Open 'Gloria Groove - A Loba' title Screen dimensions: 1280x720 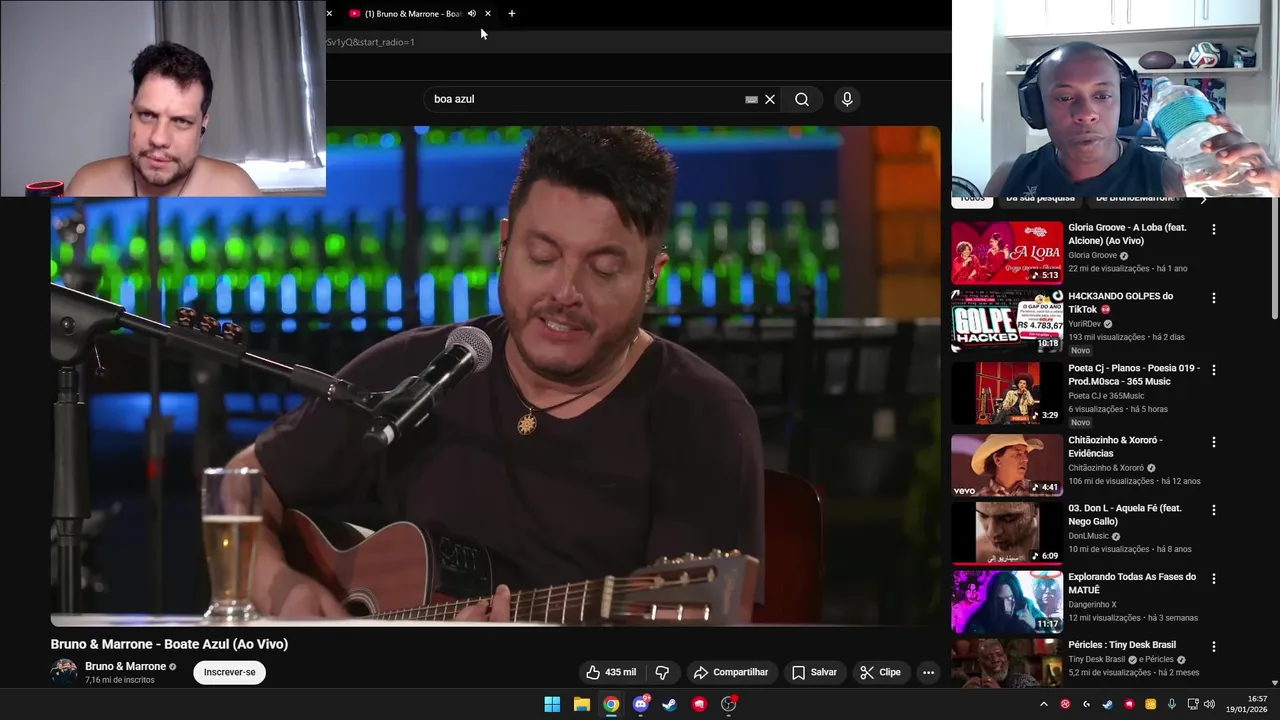point(1127,234)
